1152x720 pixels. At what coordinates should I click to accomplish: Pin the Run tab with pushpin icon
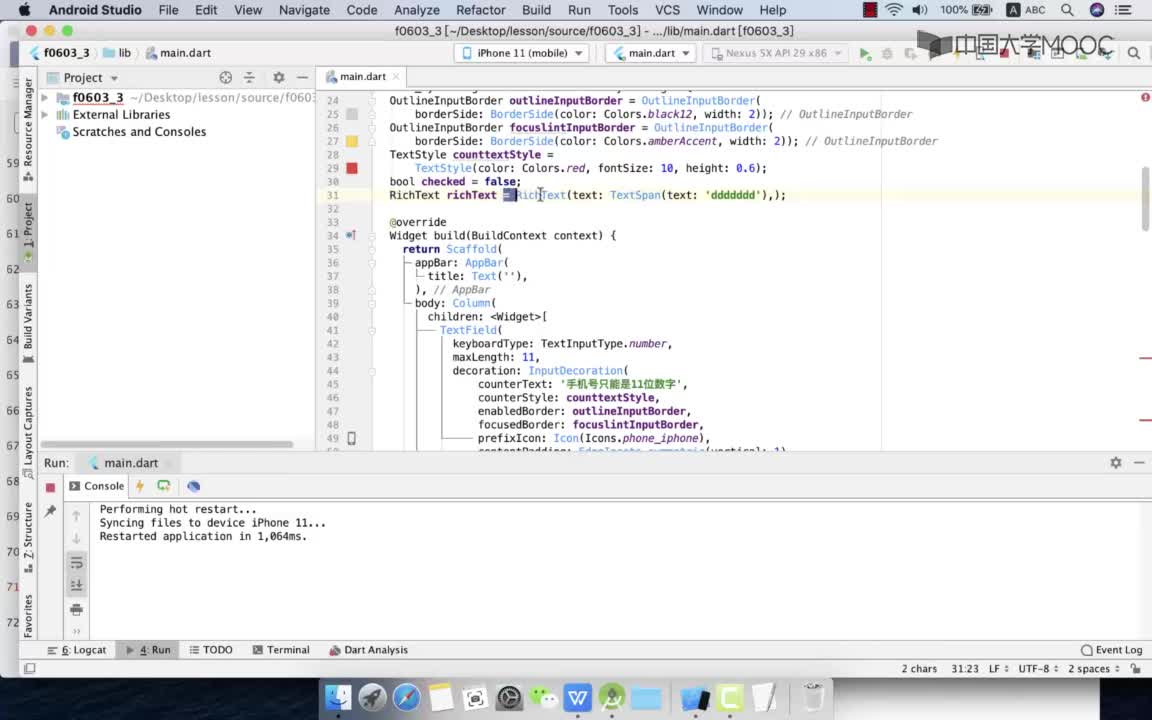[50, 511]
